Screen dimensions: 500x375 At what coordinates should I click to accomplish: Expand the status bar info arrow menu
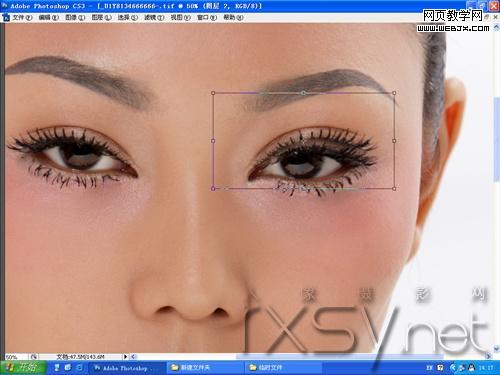pyautogui.click(x=126, y=357)
